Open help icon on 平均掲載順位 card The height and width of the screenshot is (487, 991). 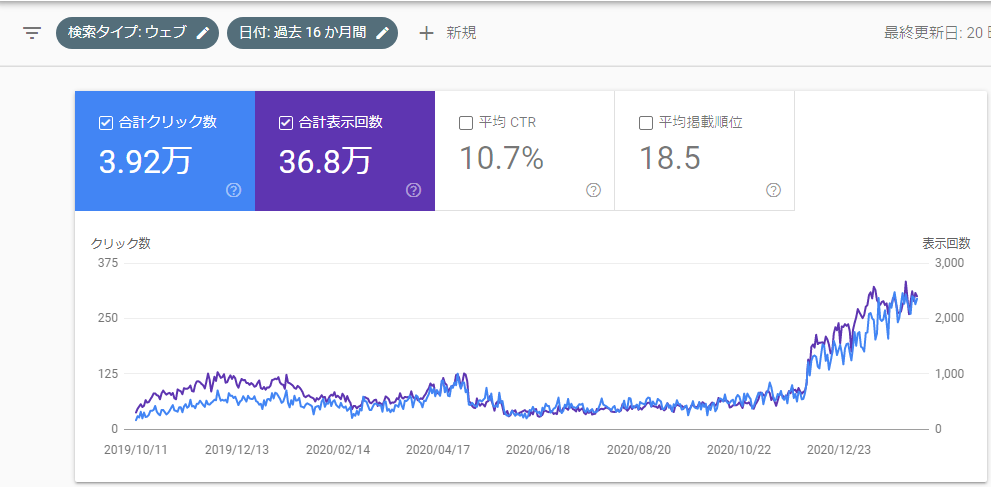click(x=773, y=190)
